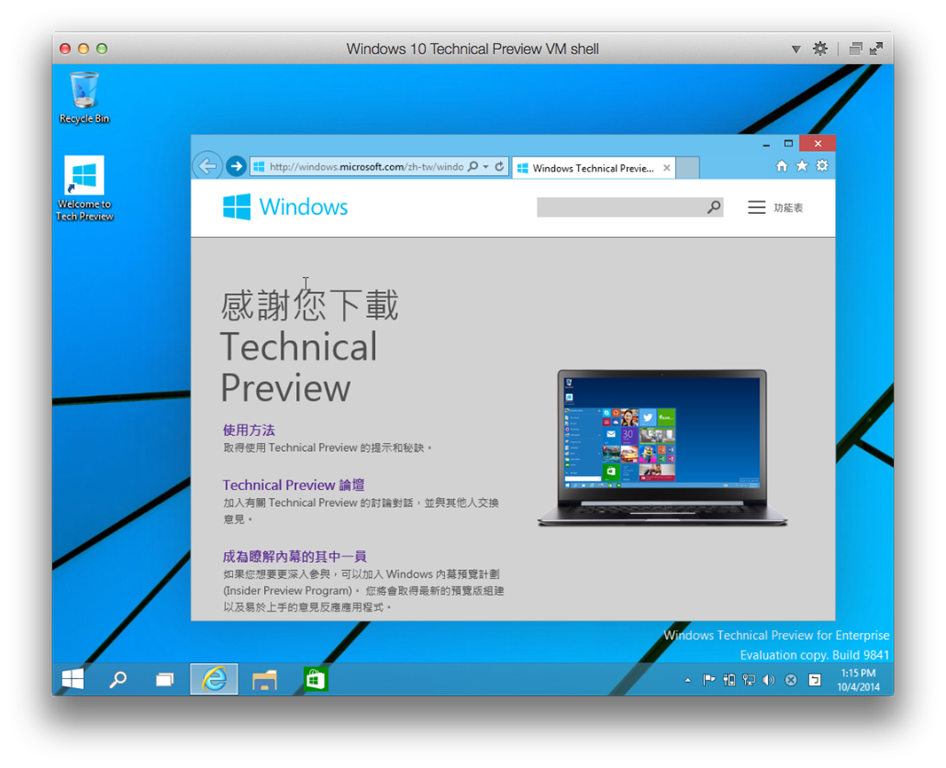Open the IE Home page icon
Screen dimensions: 946x768
[781, 166]
